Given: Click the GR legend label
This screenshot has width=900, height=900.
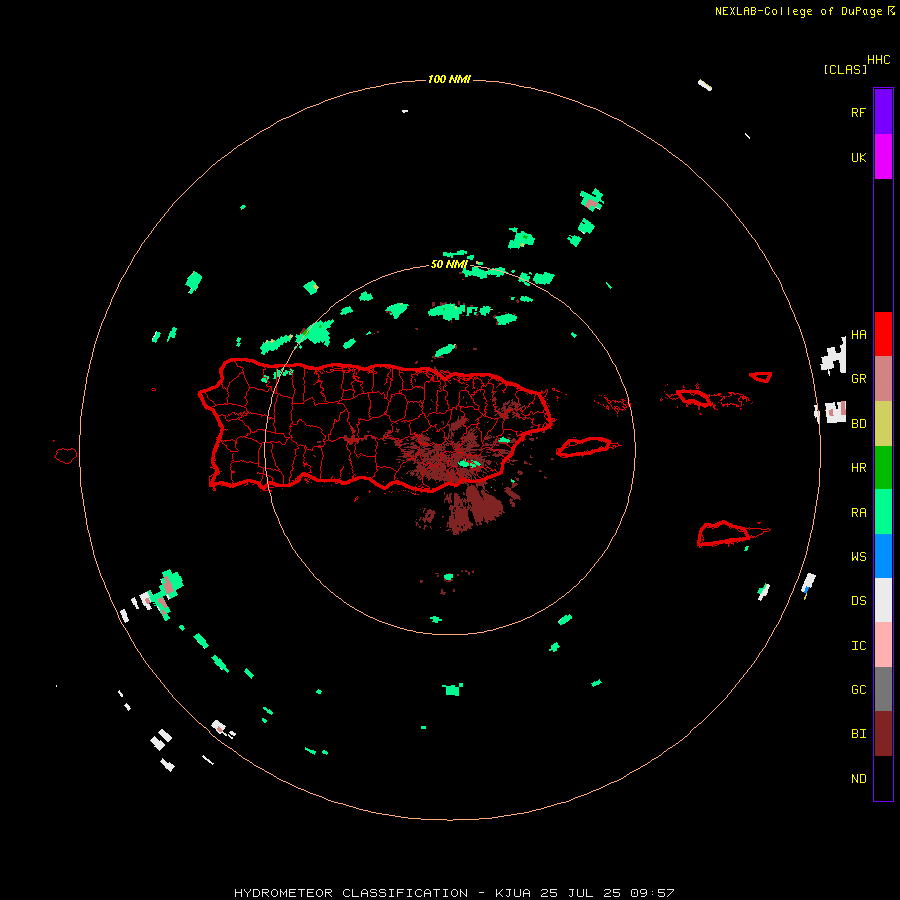Looking at the screenshot, I should tap(858, 379).
